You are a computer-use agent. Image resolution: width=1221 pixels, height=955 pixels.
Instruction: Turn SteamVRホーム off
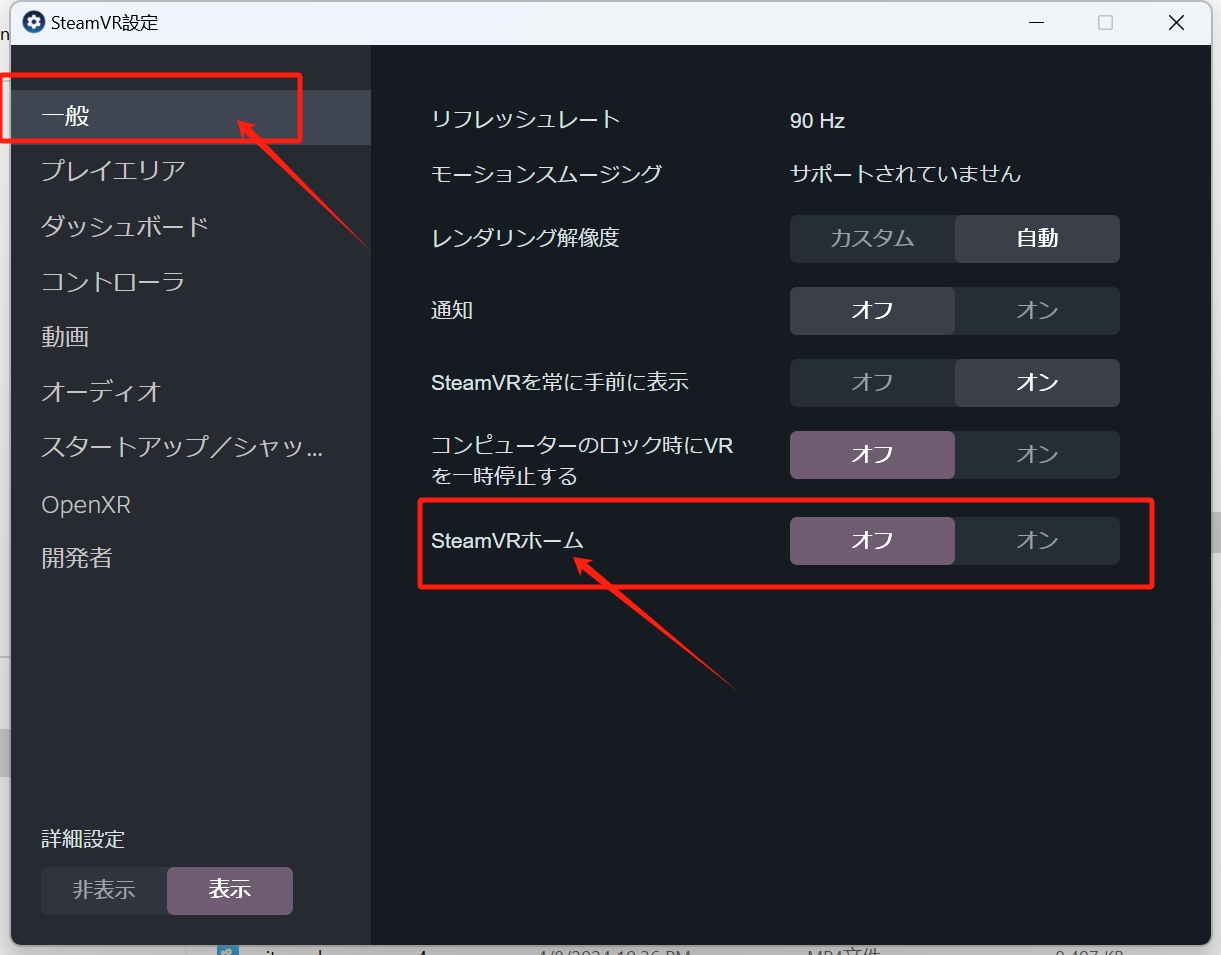coord(872,541)
